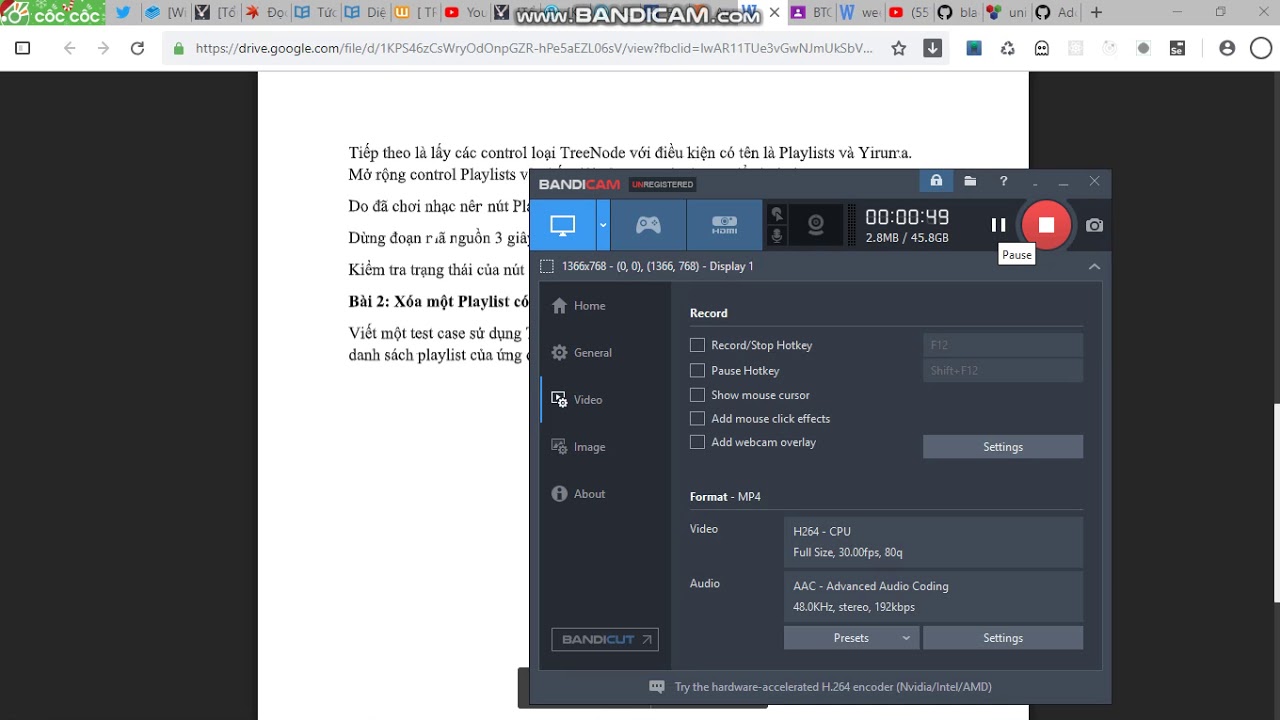Click the browser download arrow icon
The height and width of the screenshot is (720, 1280).
932,48
